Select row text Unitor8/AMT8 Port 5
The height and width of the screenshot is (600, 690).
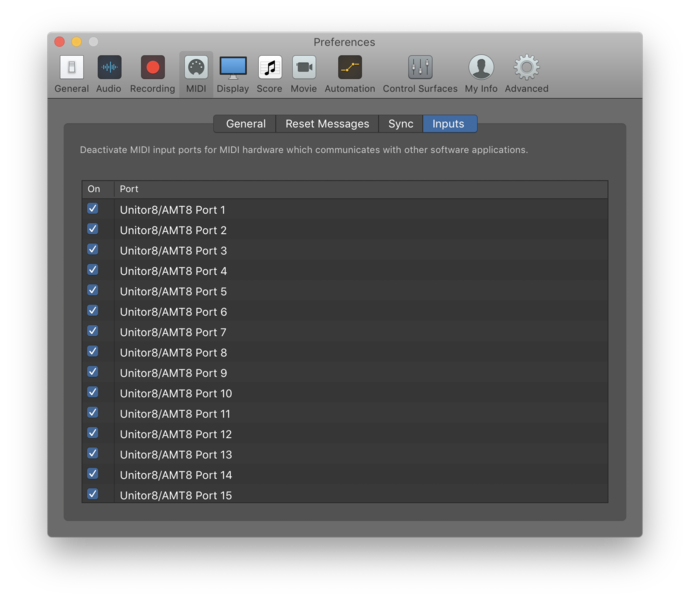[173, 291]
